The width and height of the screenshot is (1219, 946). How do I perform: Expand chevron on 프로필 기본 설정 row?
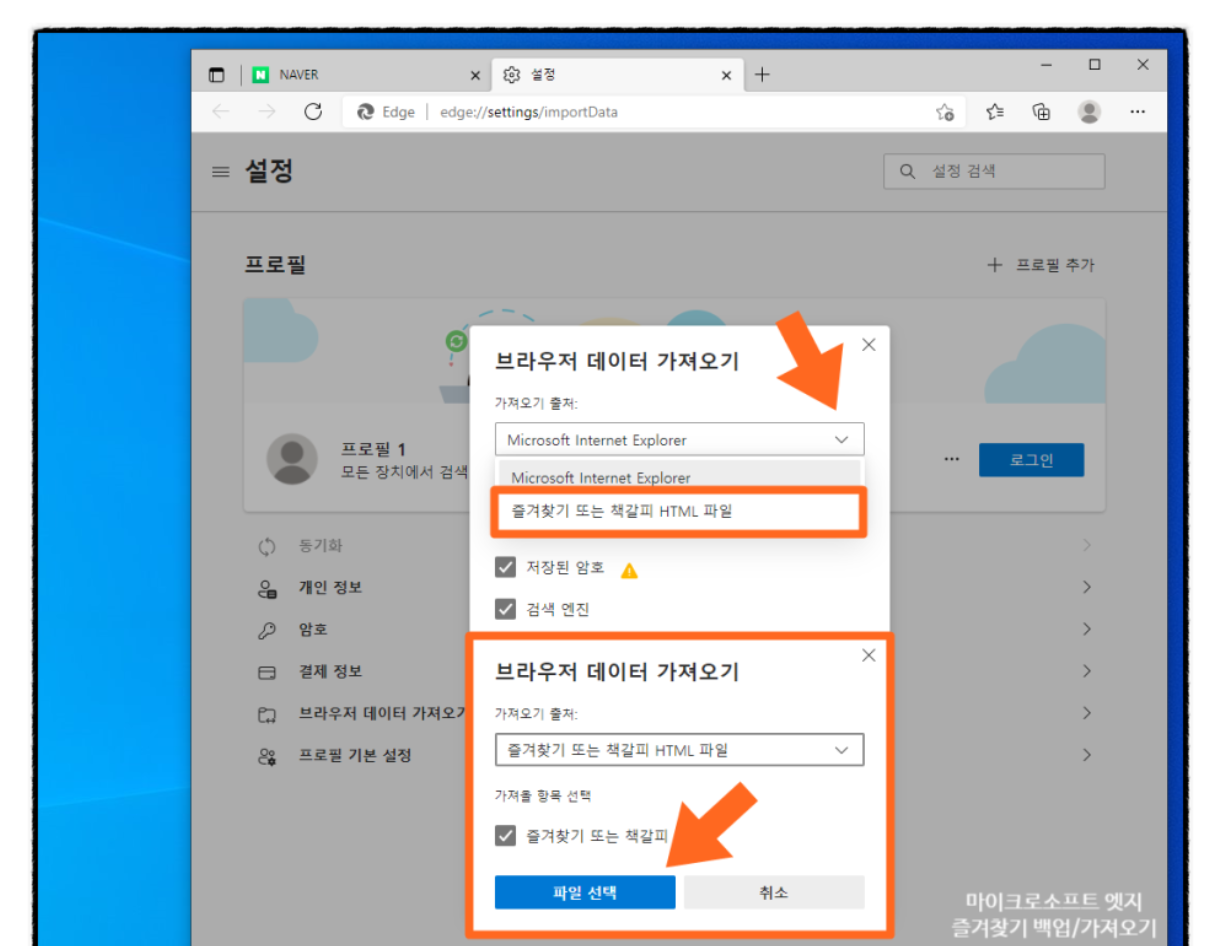1086,756
